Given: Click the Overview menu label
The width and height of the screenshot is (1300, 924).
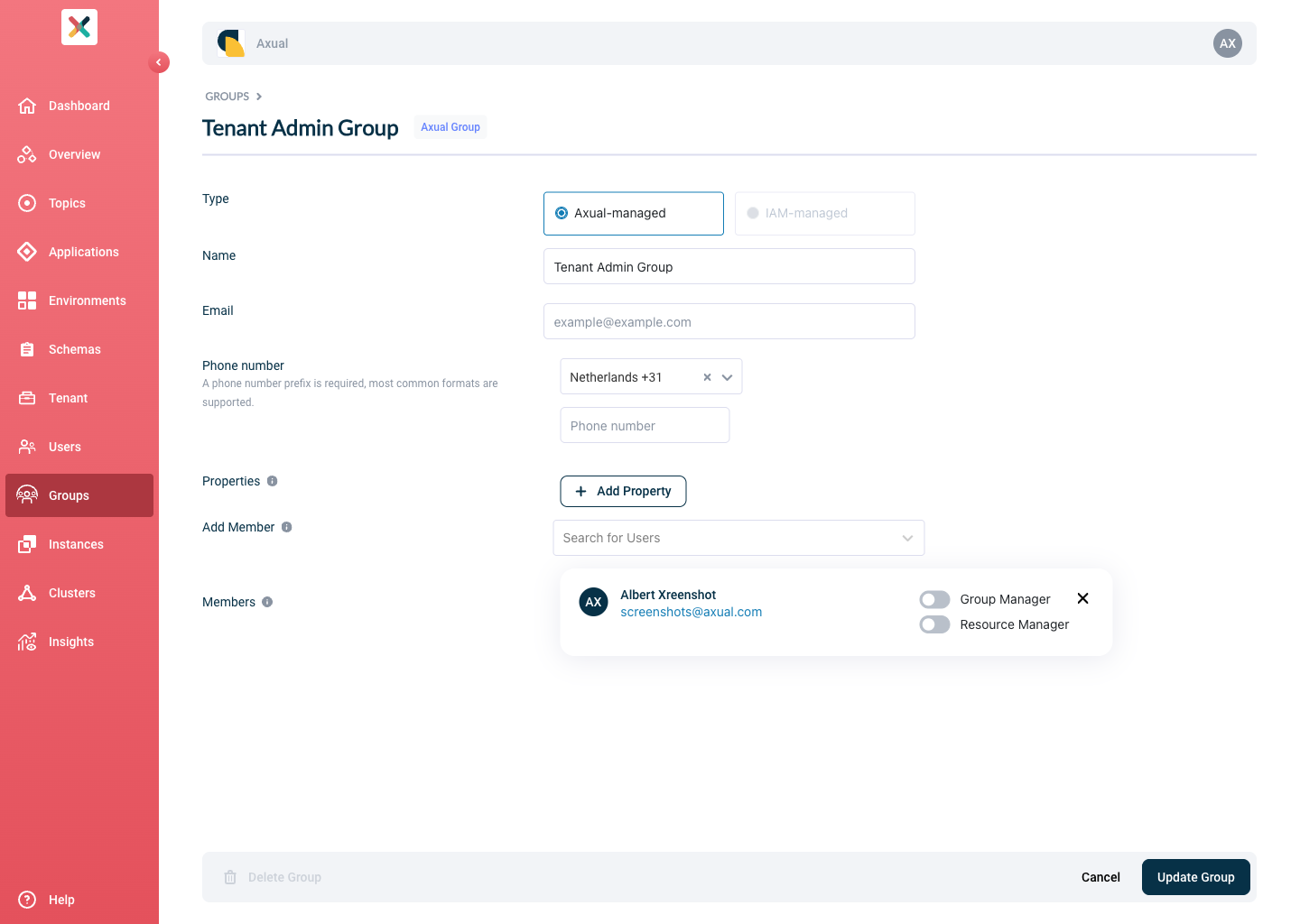Looking at the screenshot, I should coord(74,154).
